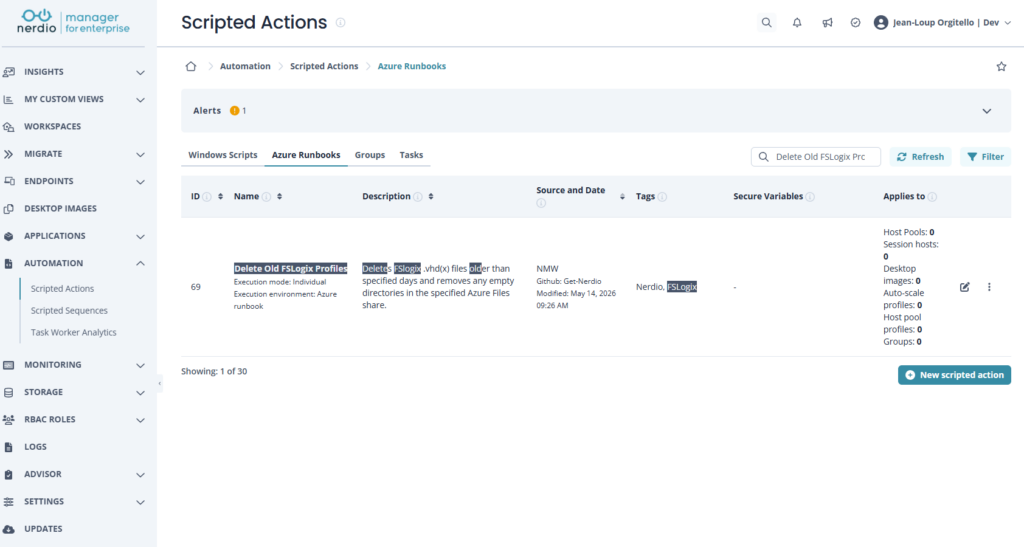
Task: Expand the Storage menu
Action: [x=140, y=392]
